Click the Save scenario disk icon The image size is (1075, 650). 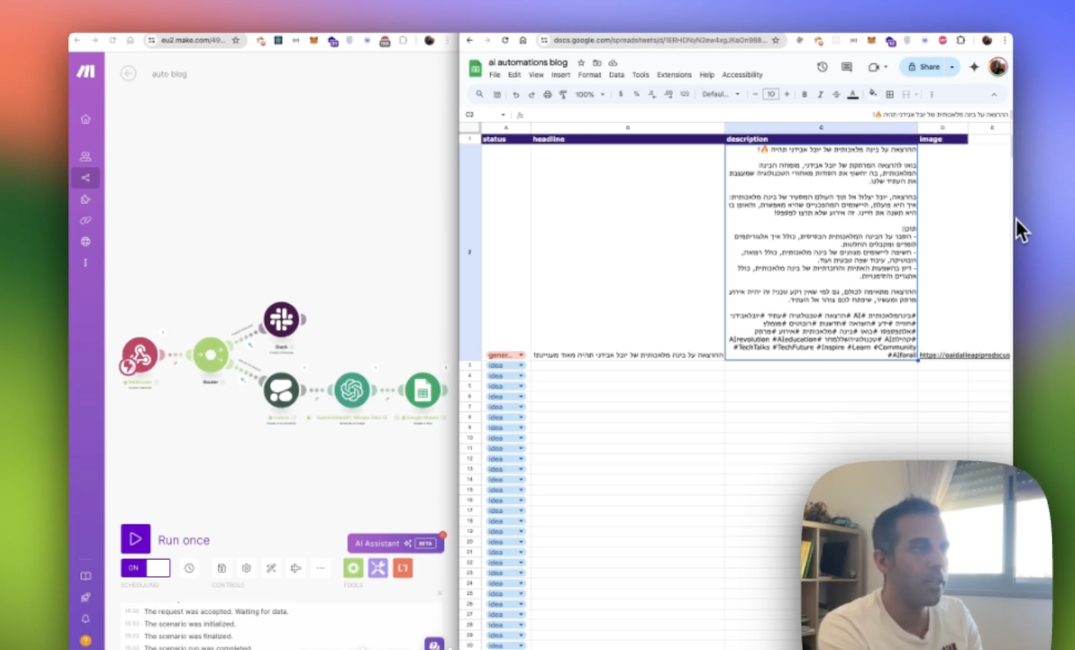[x=221, y=568]
